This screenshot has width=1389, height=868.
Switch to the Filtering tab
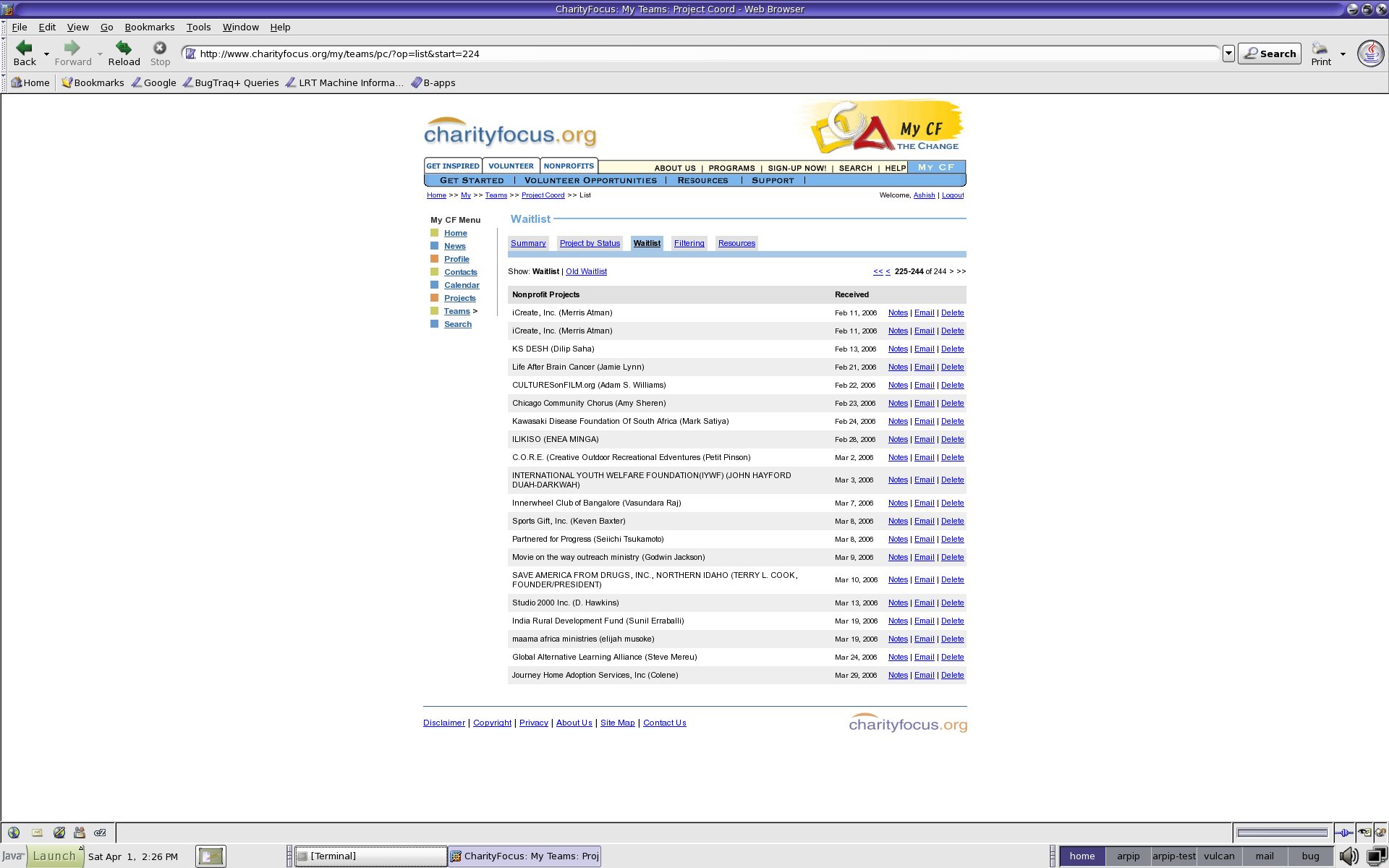click(689, 243)
